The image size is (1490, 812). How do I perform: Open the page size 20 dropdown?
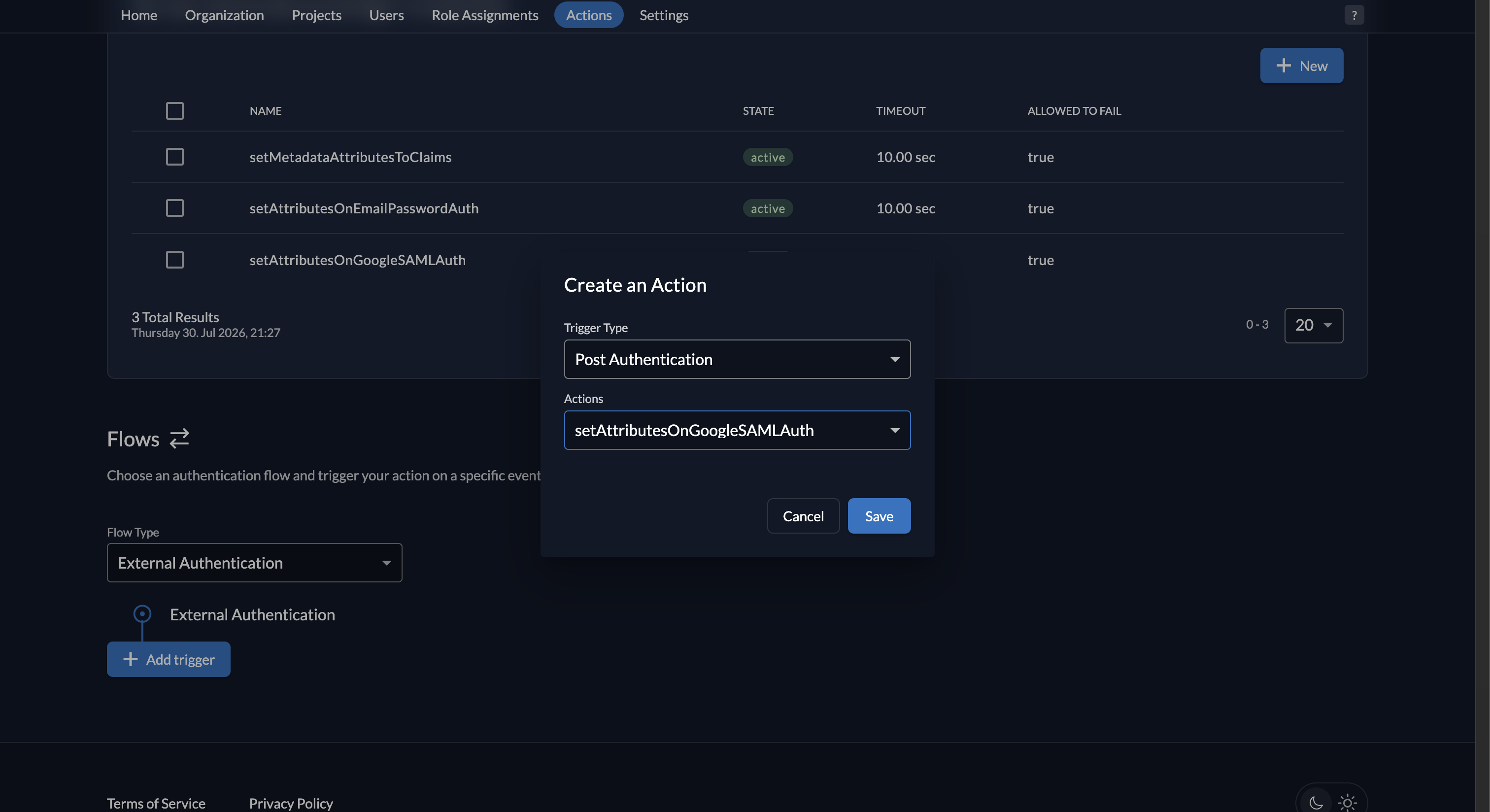(x=1314, y=325)
